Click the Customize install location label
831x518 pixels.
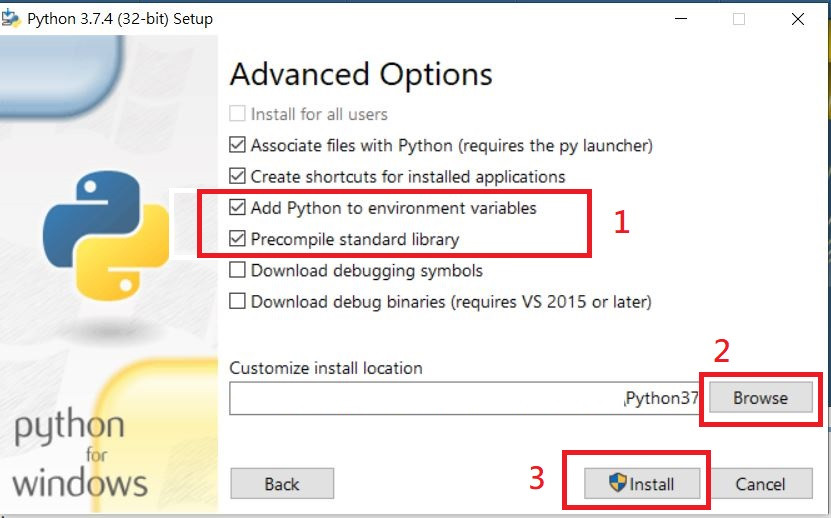pos(326,368)
